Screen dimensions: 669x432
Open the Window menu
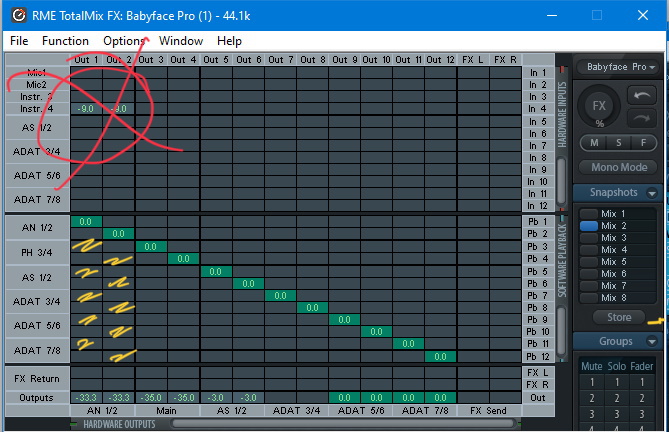point(181,41)
